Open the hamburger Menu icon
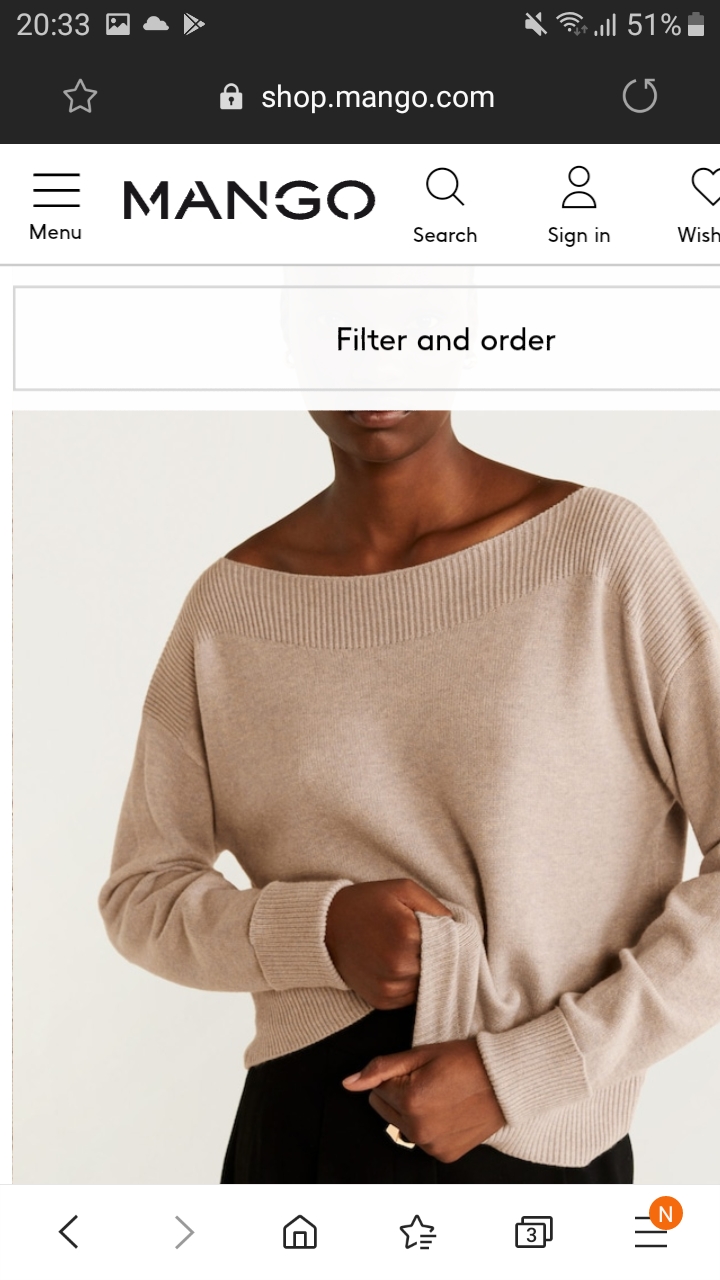Image resolution: width=720 pixels, height=1280 pixels. [56, 190]
